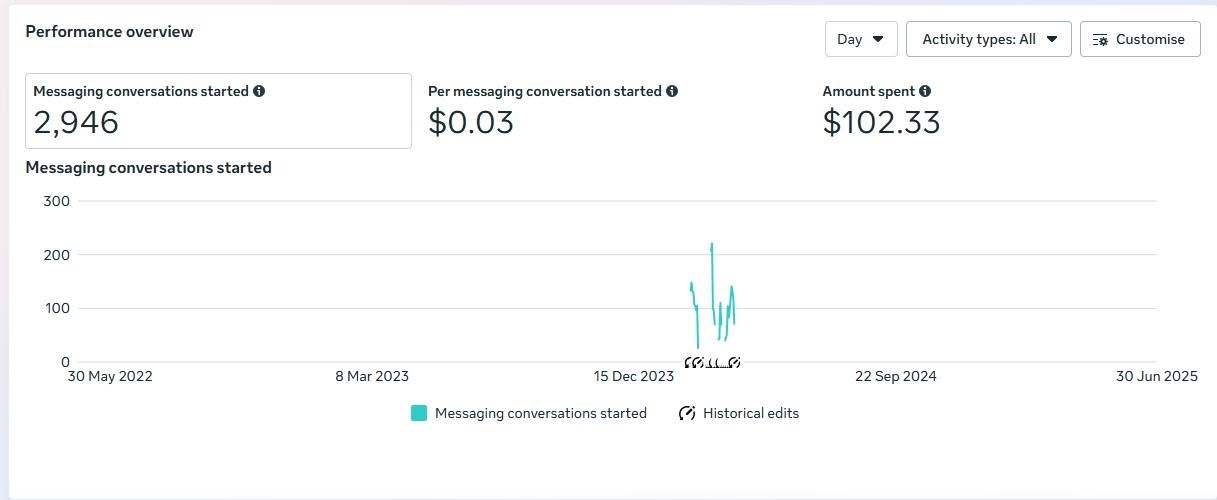This screenshot has width=1217, height=500.
Task: Click the 30 Jun 2025 axis date
Action: (x=1157, y=377)
